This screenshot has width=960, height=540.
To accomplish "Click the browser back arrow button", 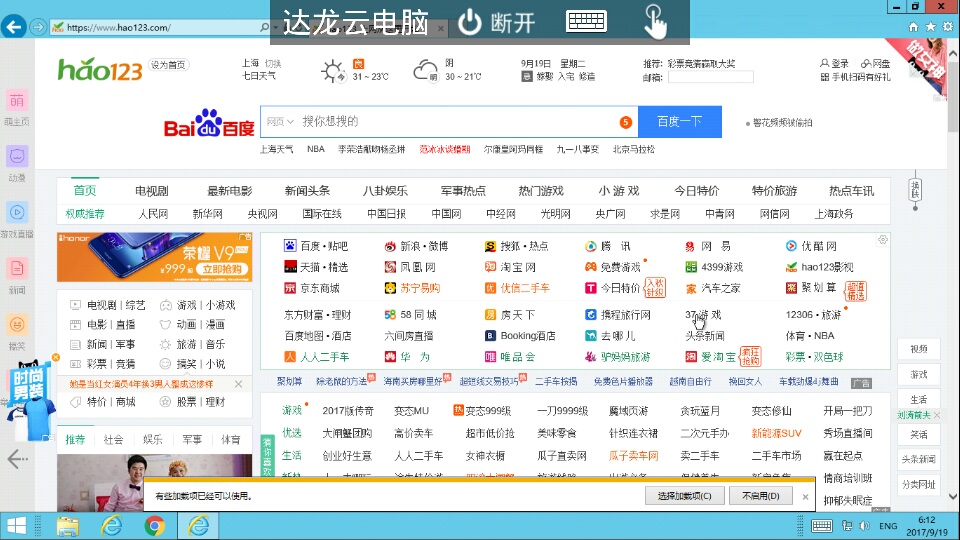I will 13,27.
